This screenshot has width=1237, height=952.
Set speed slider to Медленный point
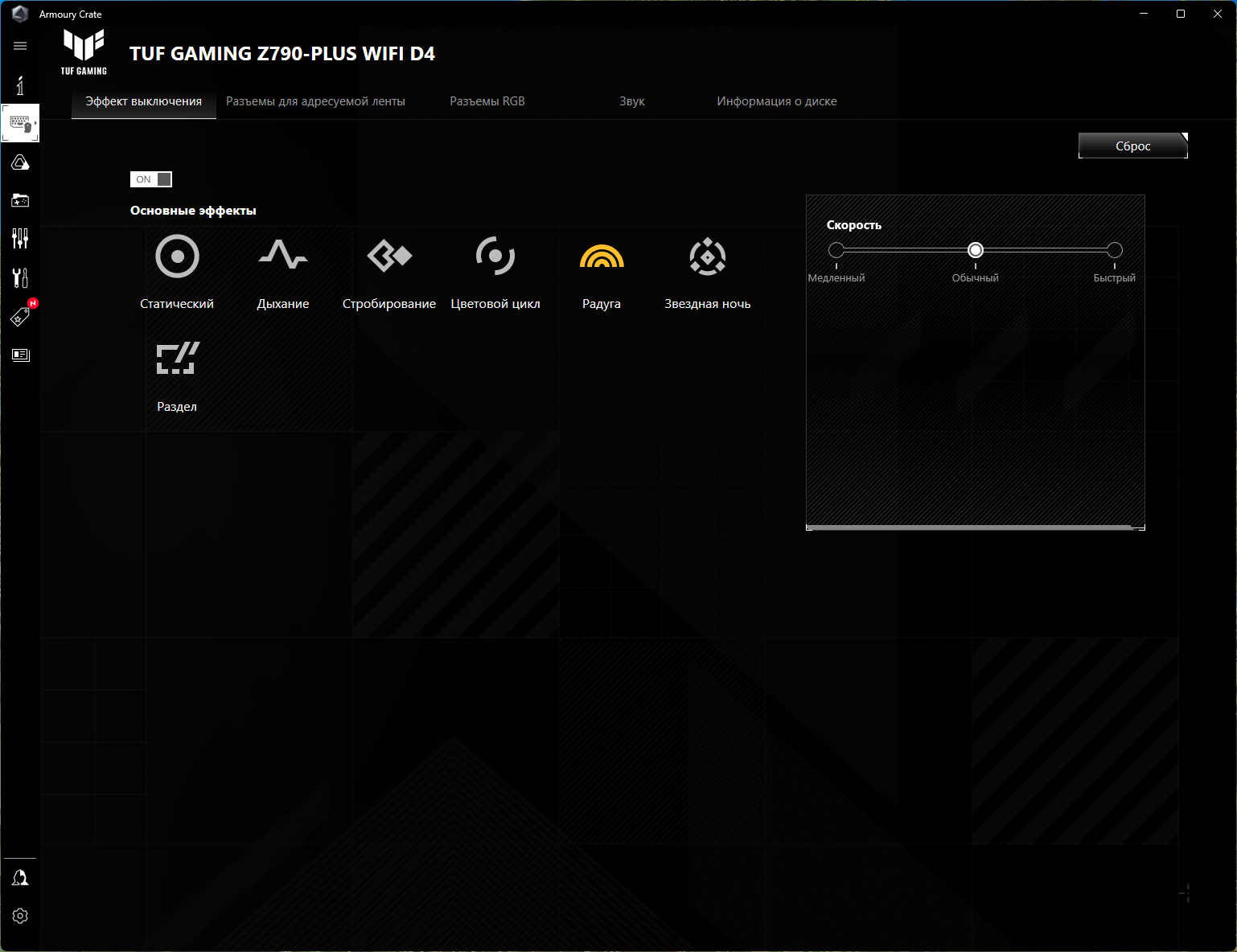pyautogui.click(x=836, y=250)
